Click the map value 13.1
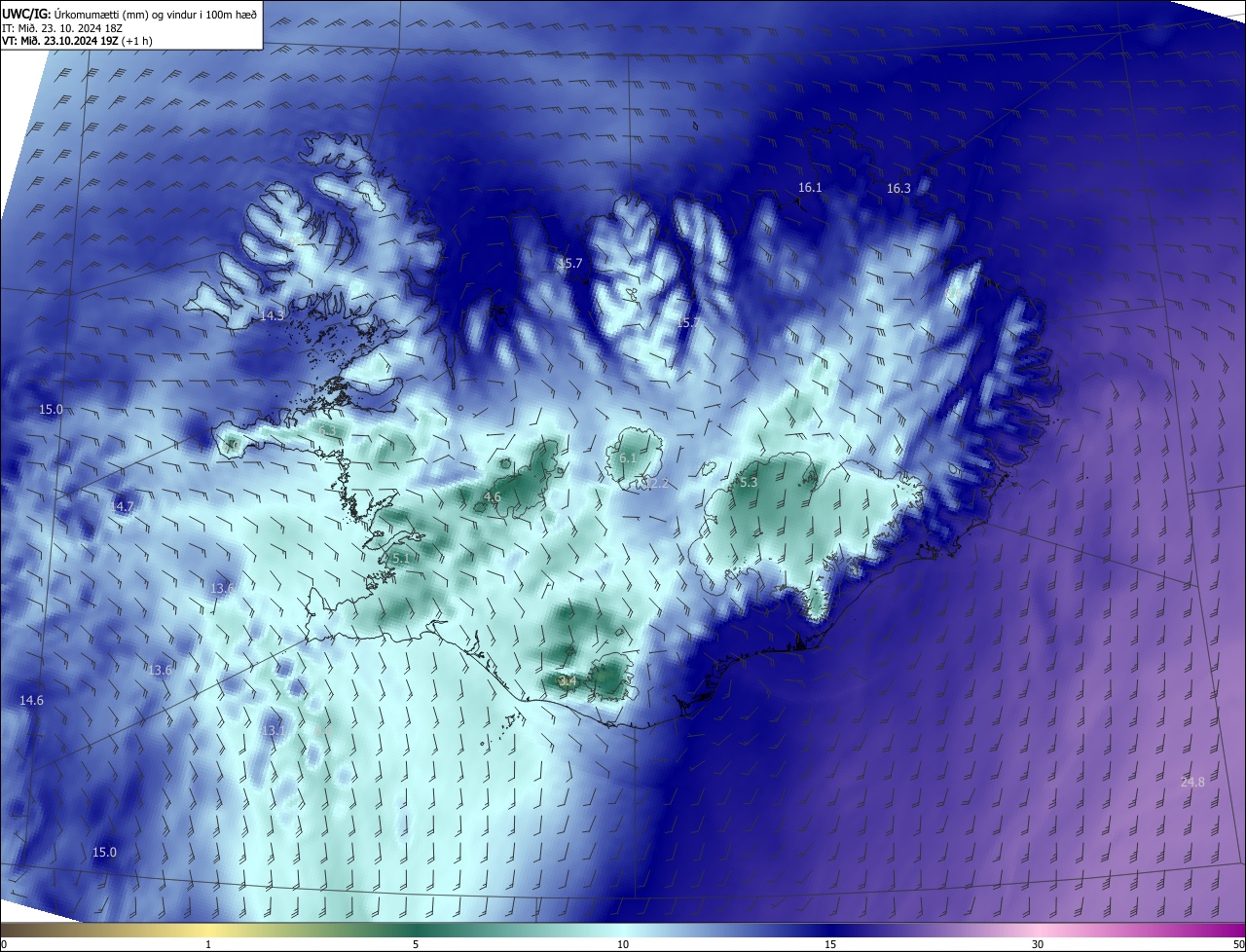The width and height of the screenshot is (1246, 952). [x=274, y=730]
